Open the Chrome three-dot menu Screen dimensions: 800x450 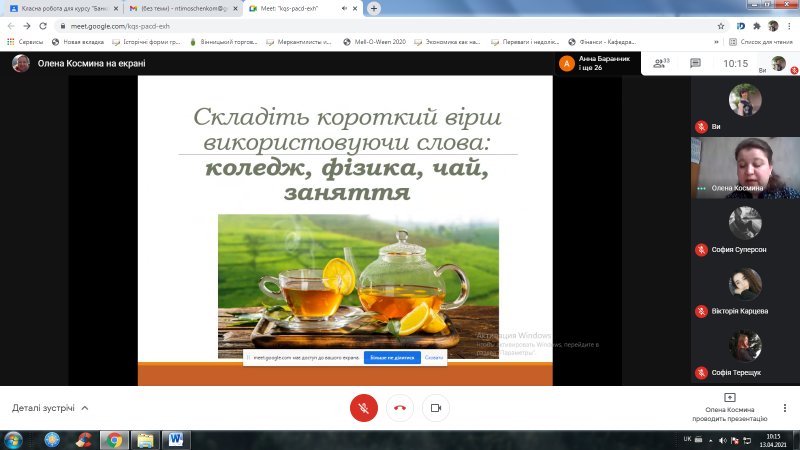(x=789, y=26)
